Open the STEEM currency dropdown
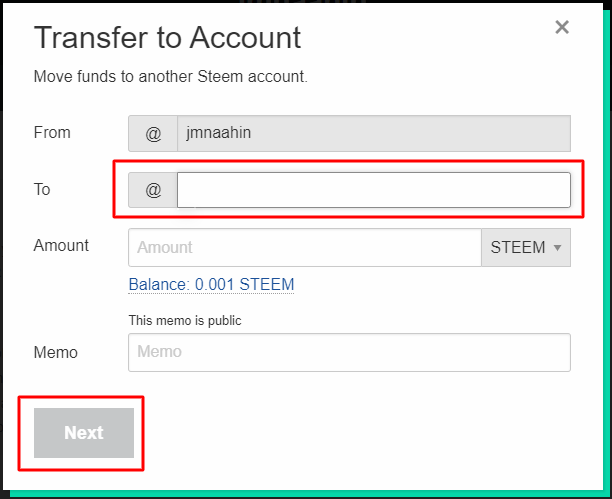 coord(525,247)
